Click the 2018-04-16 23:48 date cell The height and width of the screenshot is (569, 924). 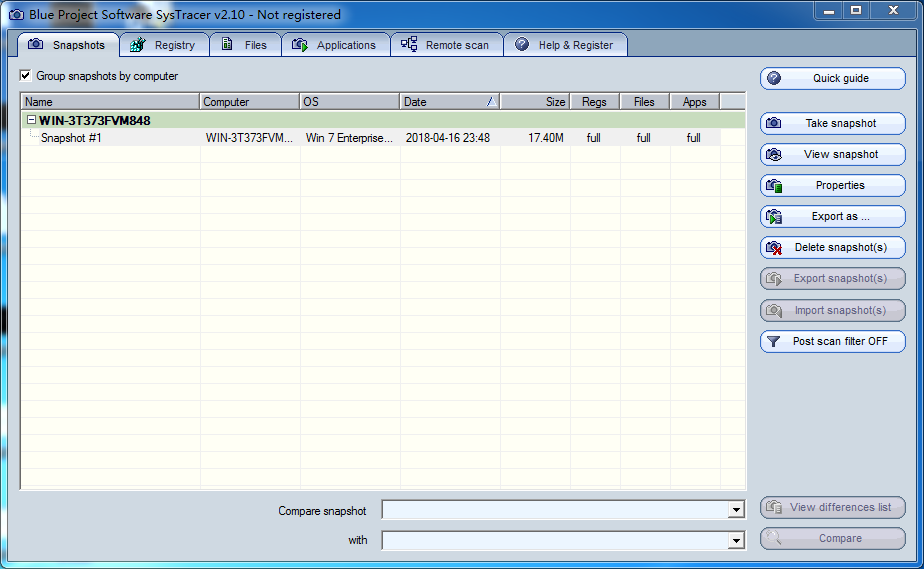tap(448, 138)
